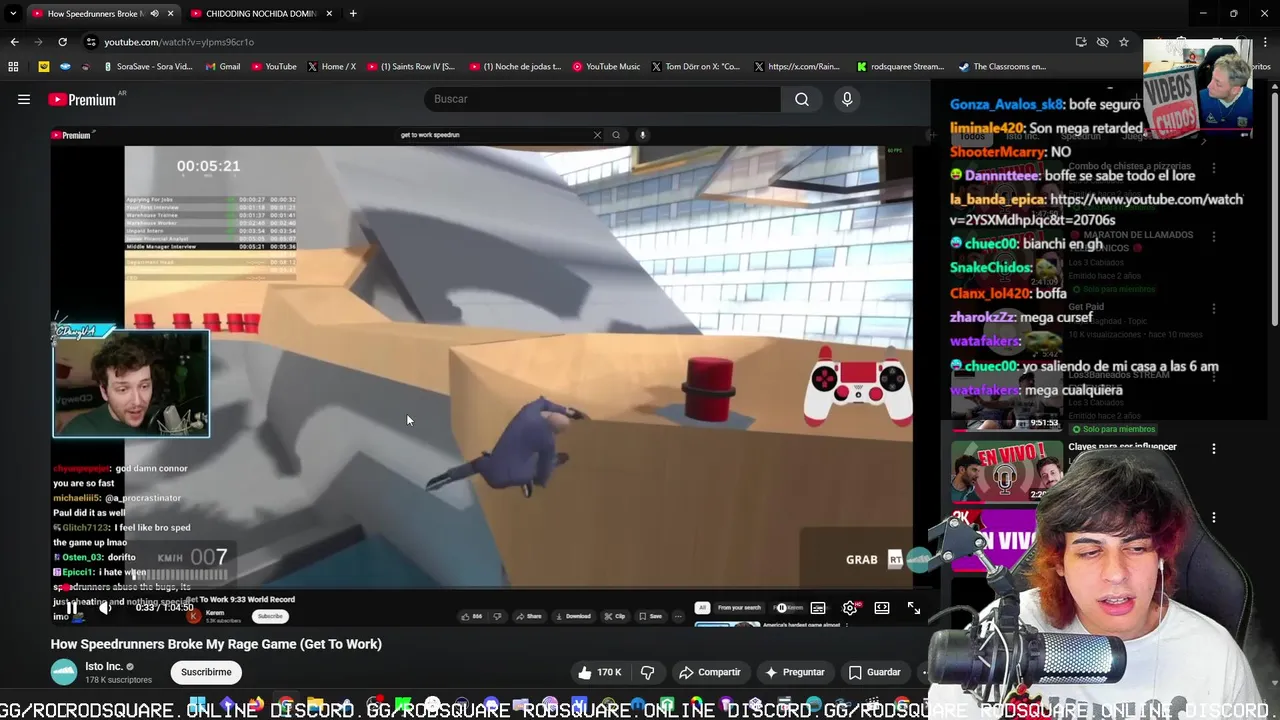Image resolution: width=1280 pixels, height=720 pixels.
Task: Open the YouTube Music bookmark
Action: pos(606,67)
